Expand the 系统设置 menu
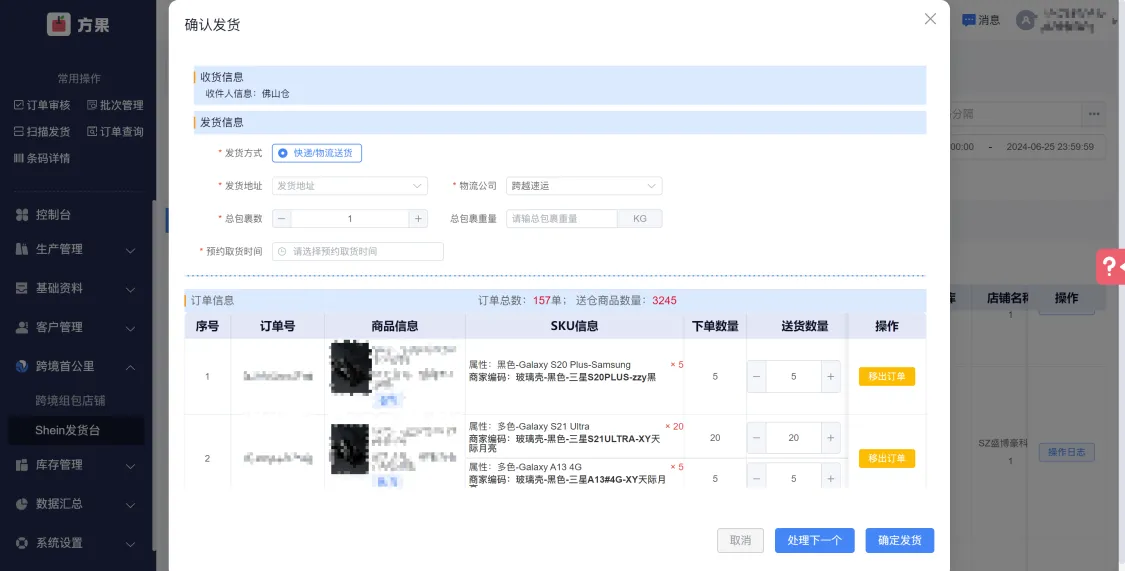The height and width of the screenshot is (571, 1125). (x=75, y=543)
